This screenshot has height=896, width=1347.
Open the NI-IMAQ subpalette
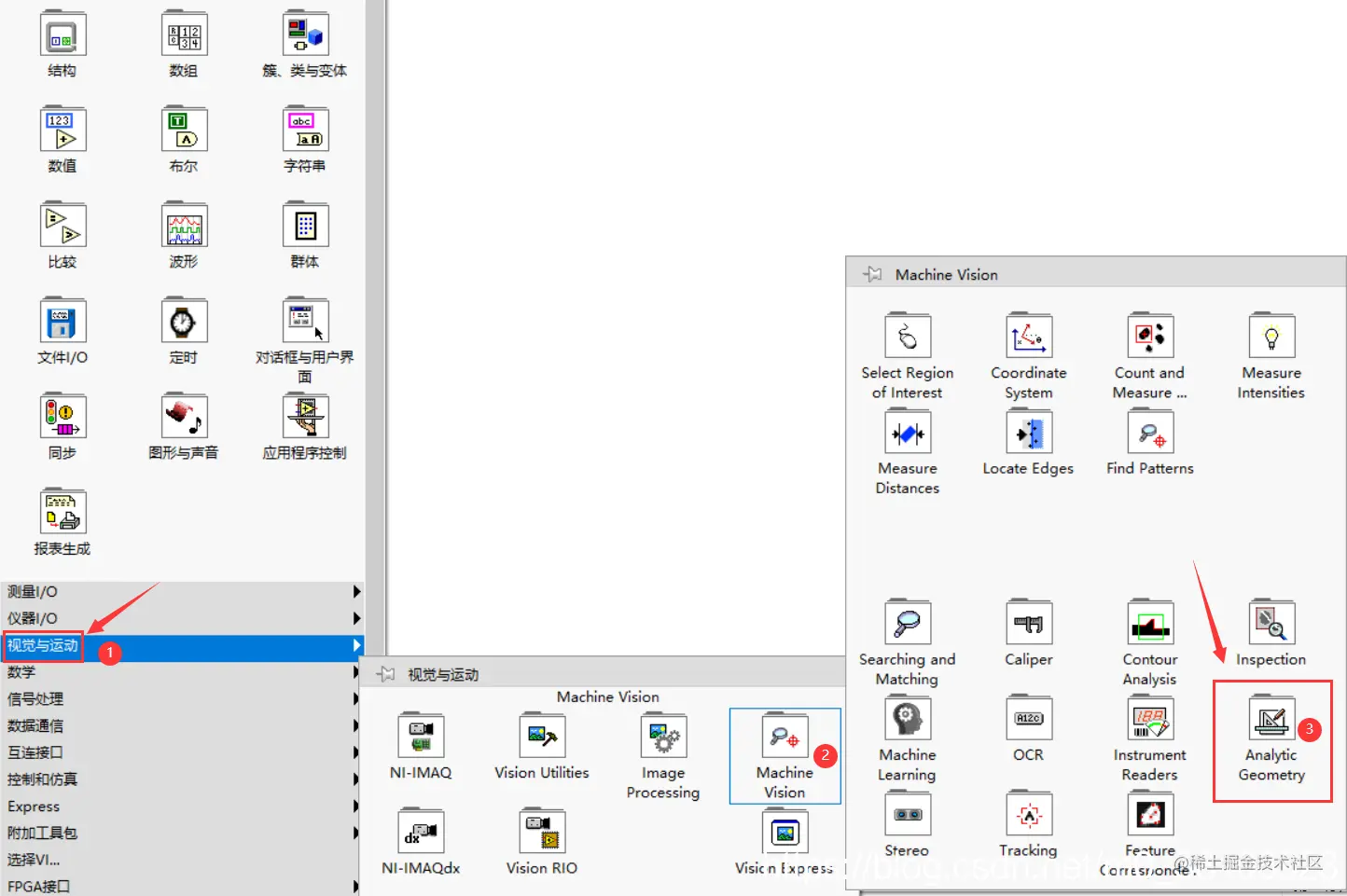pos(421,737)
